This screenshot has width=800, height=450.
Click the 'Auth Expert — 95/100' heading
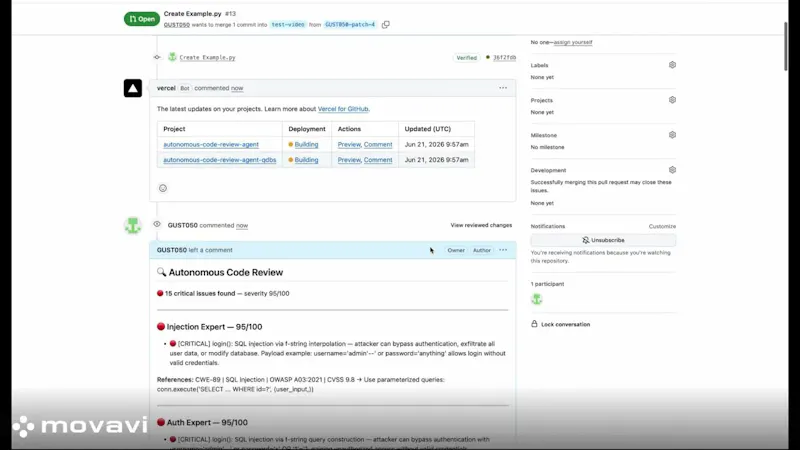point(207,422)
